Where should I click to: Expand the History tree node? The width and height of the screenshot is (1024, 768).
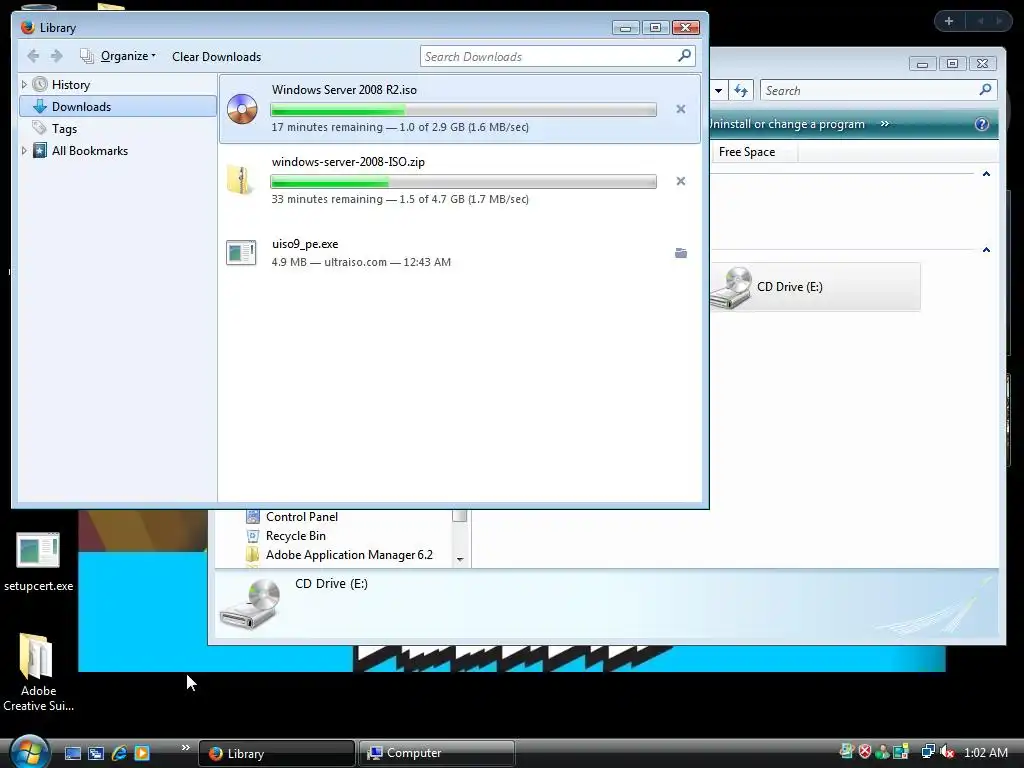[24, 84]
